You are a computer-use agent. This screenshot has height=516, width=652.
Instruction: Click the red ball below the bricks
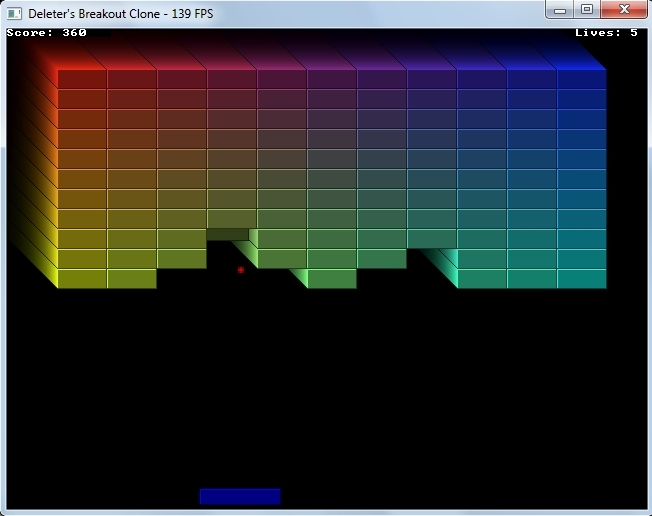click(241, 269)
